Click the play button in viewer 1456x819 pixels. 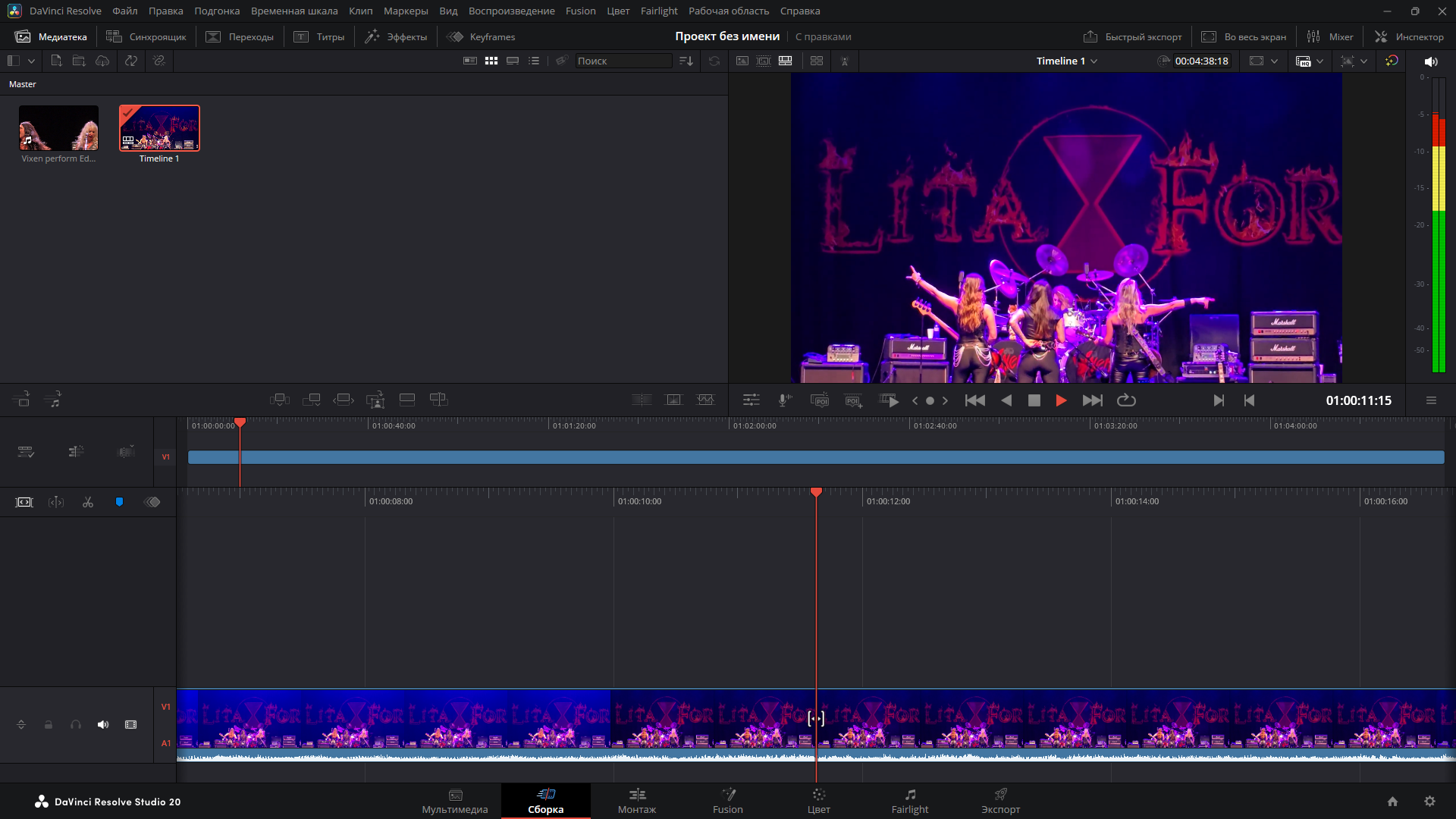pos(1061,400)
